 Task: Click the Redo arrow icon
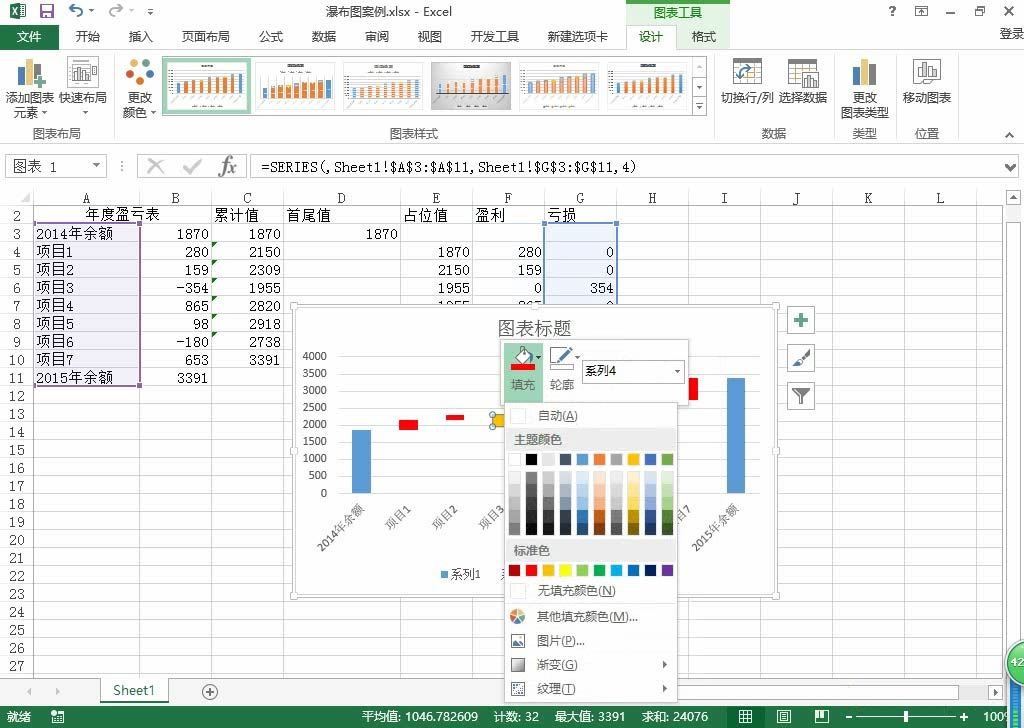(x=116, y=10)
